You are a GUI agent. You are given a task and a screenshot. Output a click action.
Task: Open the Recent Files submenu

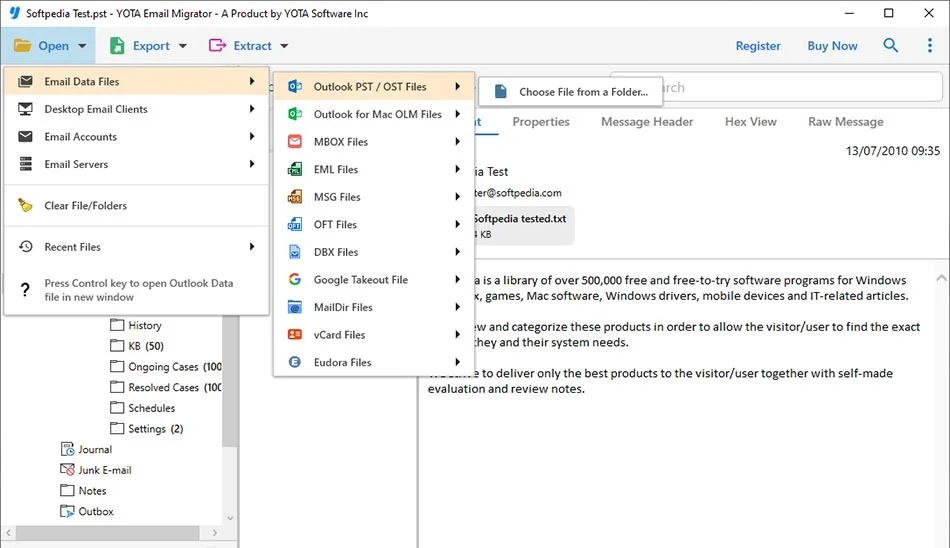coord(136,247)
